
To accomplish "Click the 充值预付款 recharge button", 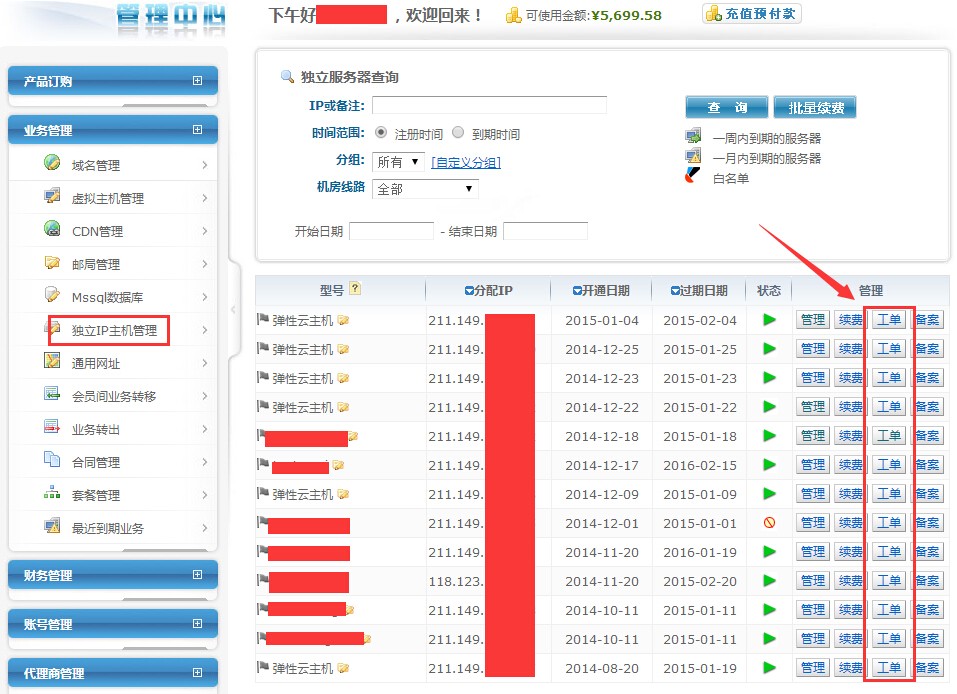I will pos(752,14).
